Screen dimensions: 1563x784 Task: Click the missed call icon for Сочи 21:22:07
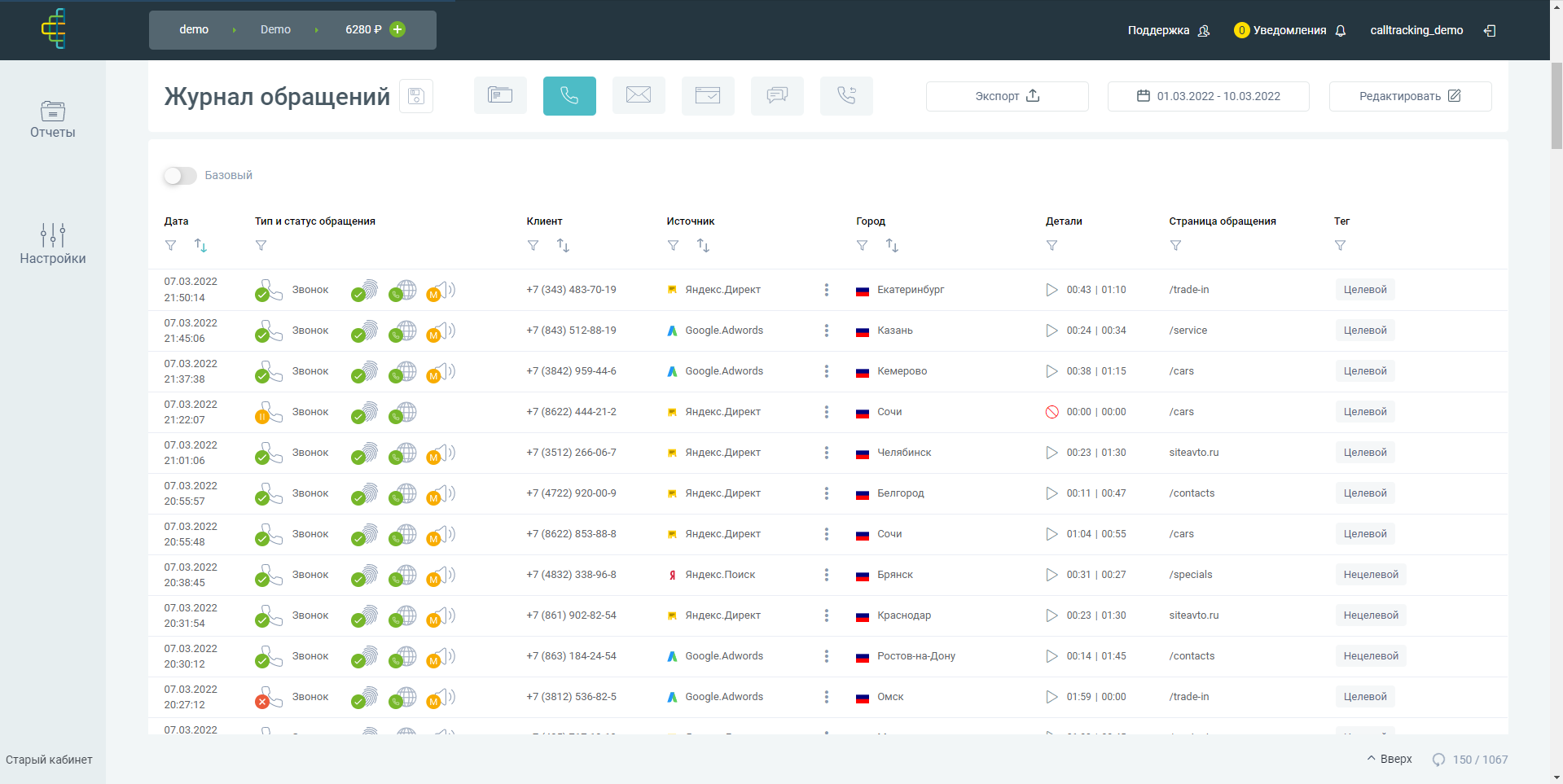1052,412
